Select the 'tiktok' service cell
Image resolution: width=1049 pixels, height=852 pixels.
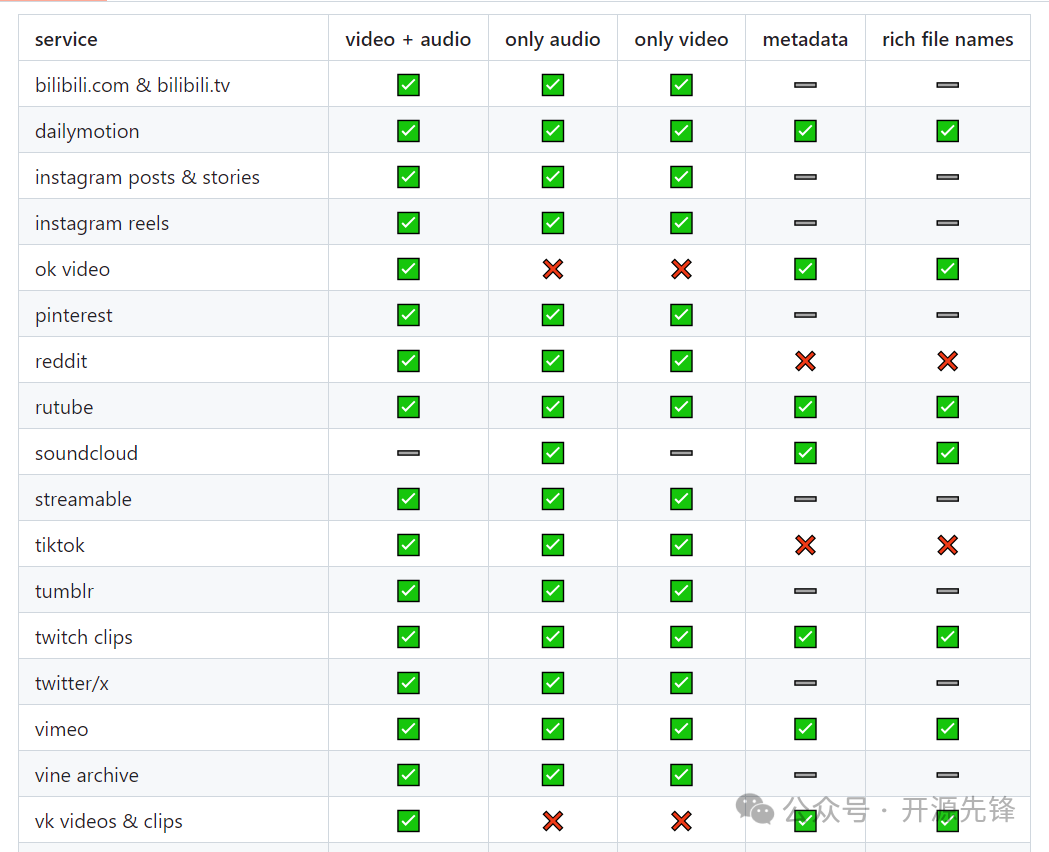pos(173,544)
